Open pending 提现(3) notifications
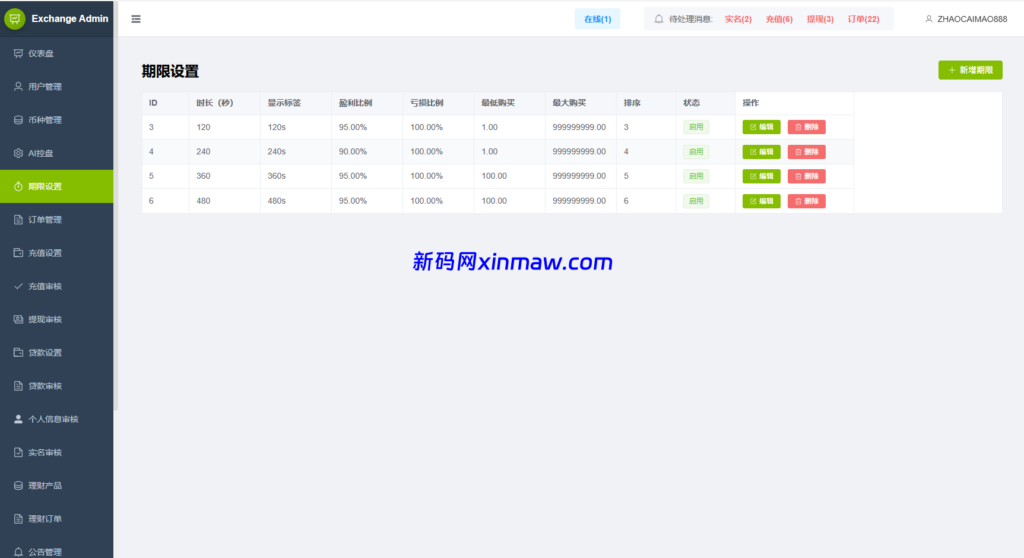 coord(820,19)
